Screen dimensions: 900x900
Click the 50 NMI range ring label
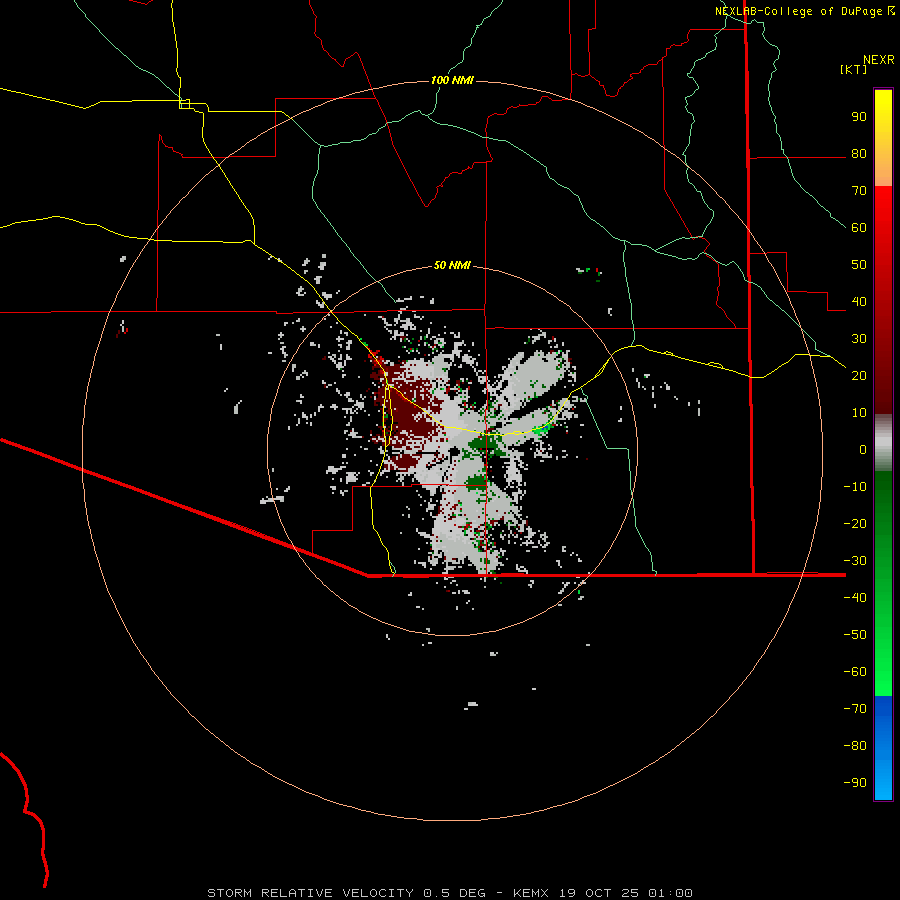click(x=452, y=265)
